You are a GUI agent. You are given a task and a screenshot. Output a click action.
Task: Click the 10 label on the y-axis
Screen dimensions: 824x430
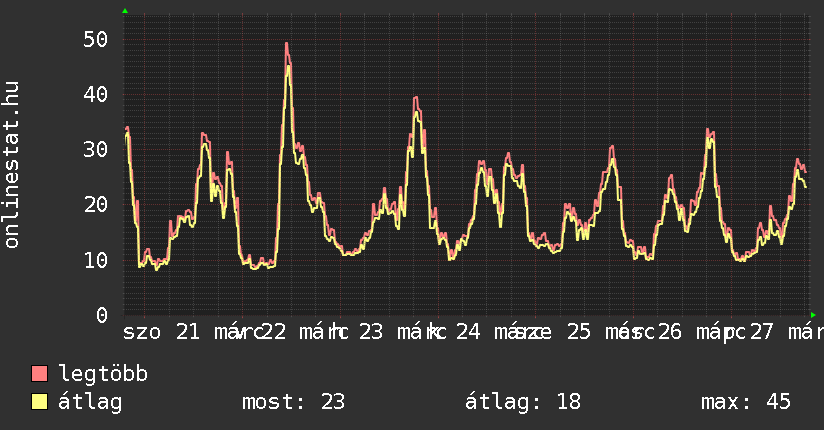pos(96,260)
